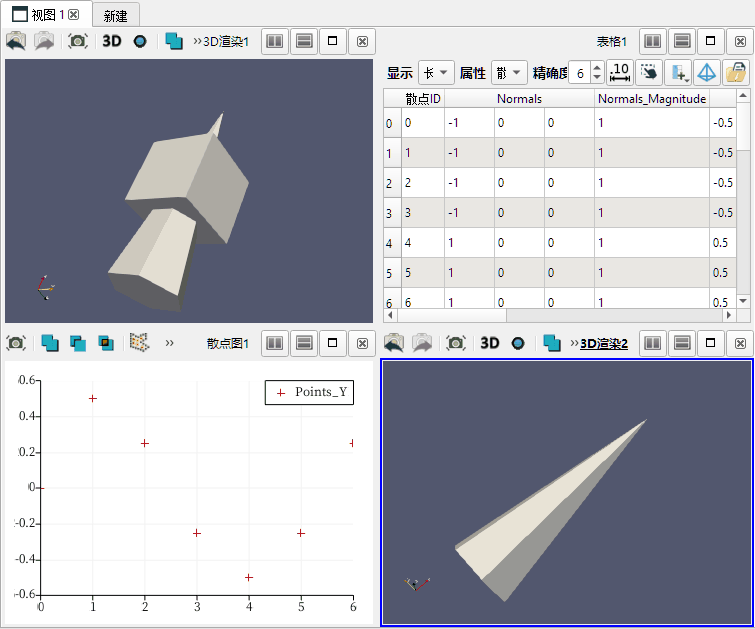755x629 pixels.
Task: Increase the precision spinbox value
Action: pyautogui.click(x=597, y=67)
